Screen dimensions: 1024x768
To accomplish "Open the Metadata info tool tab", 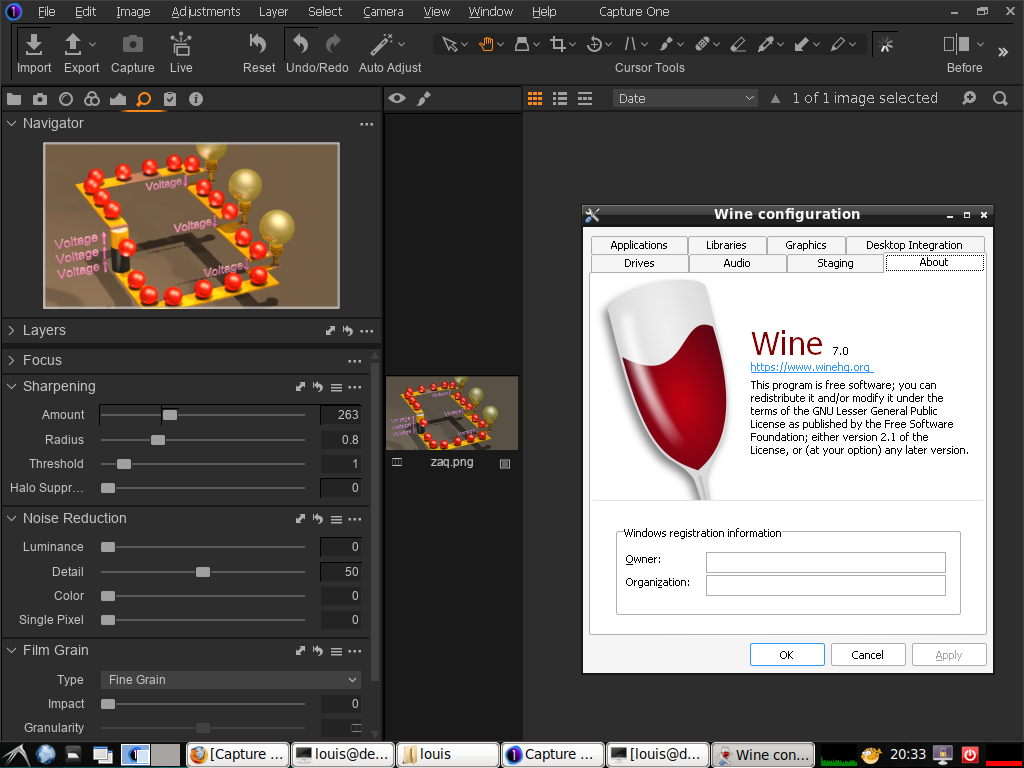I will pos(196,99).
